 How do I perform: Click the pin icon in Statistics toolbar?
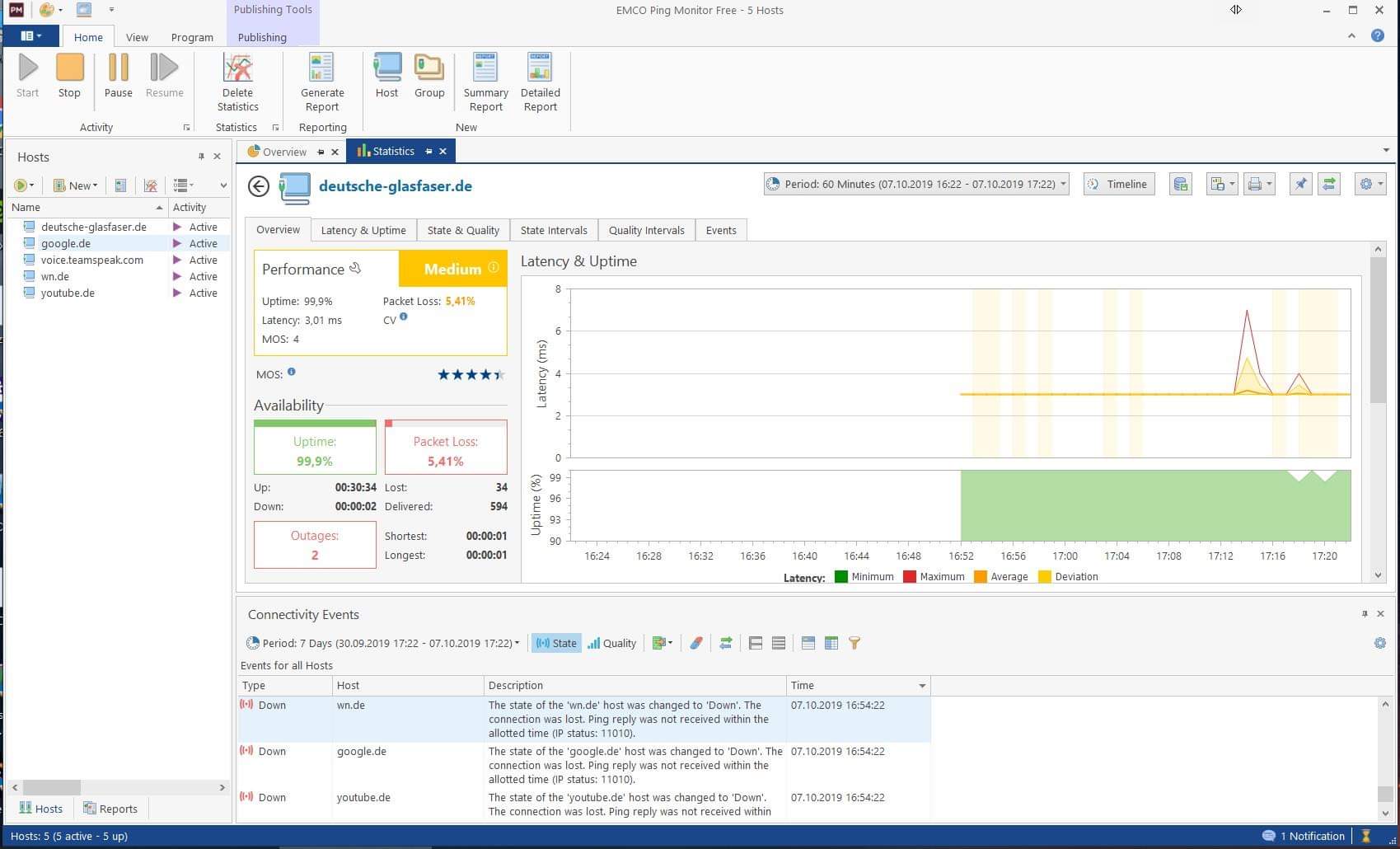1300,185
